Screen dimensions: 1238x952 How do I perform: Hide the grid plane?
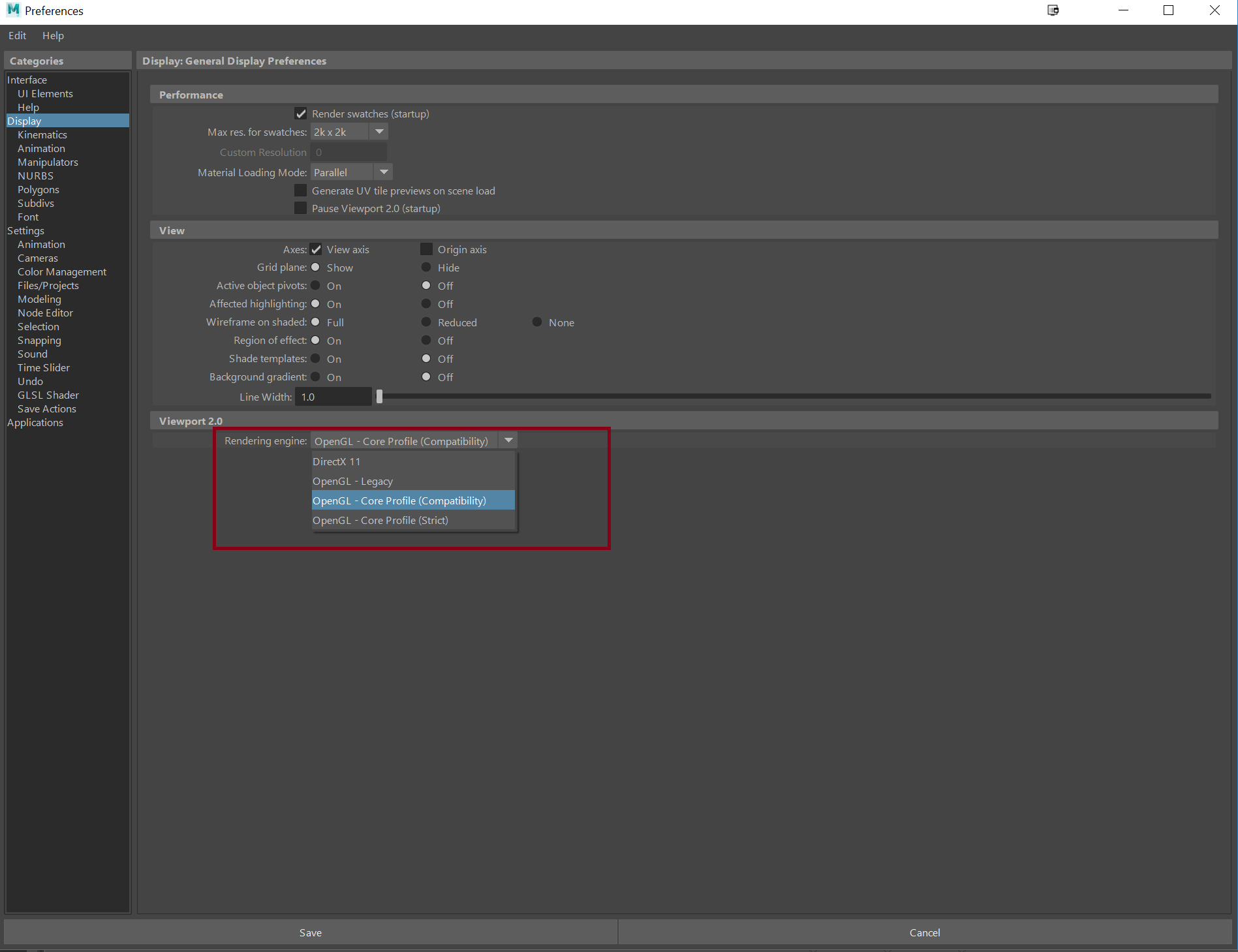pyautogui.click(x=426, y=268)
